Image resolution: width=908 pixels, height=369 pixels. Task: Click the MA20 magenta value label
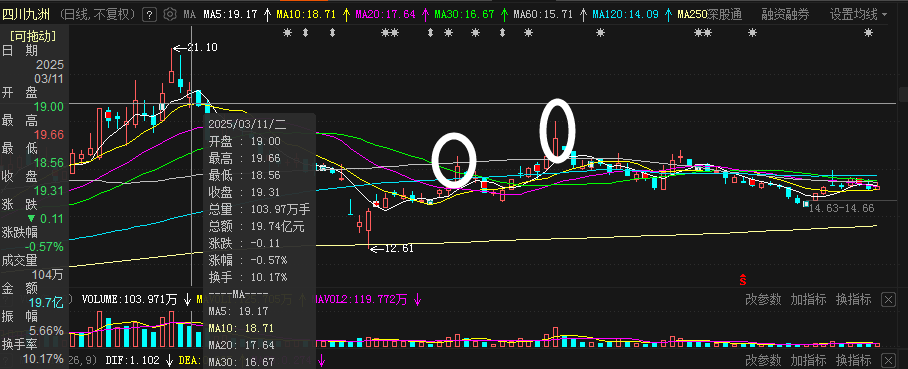coord(385,14)
